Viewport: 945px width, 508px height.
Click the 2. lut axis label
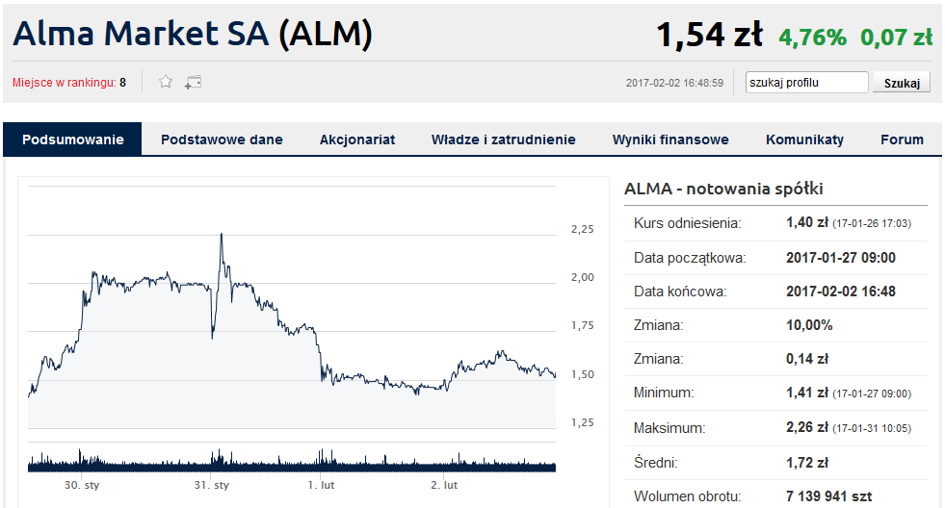tap(444, 485)
